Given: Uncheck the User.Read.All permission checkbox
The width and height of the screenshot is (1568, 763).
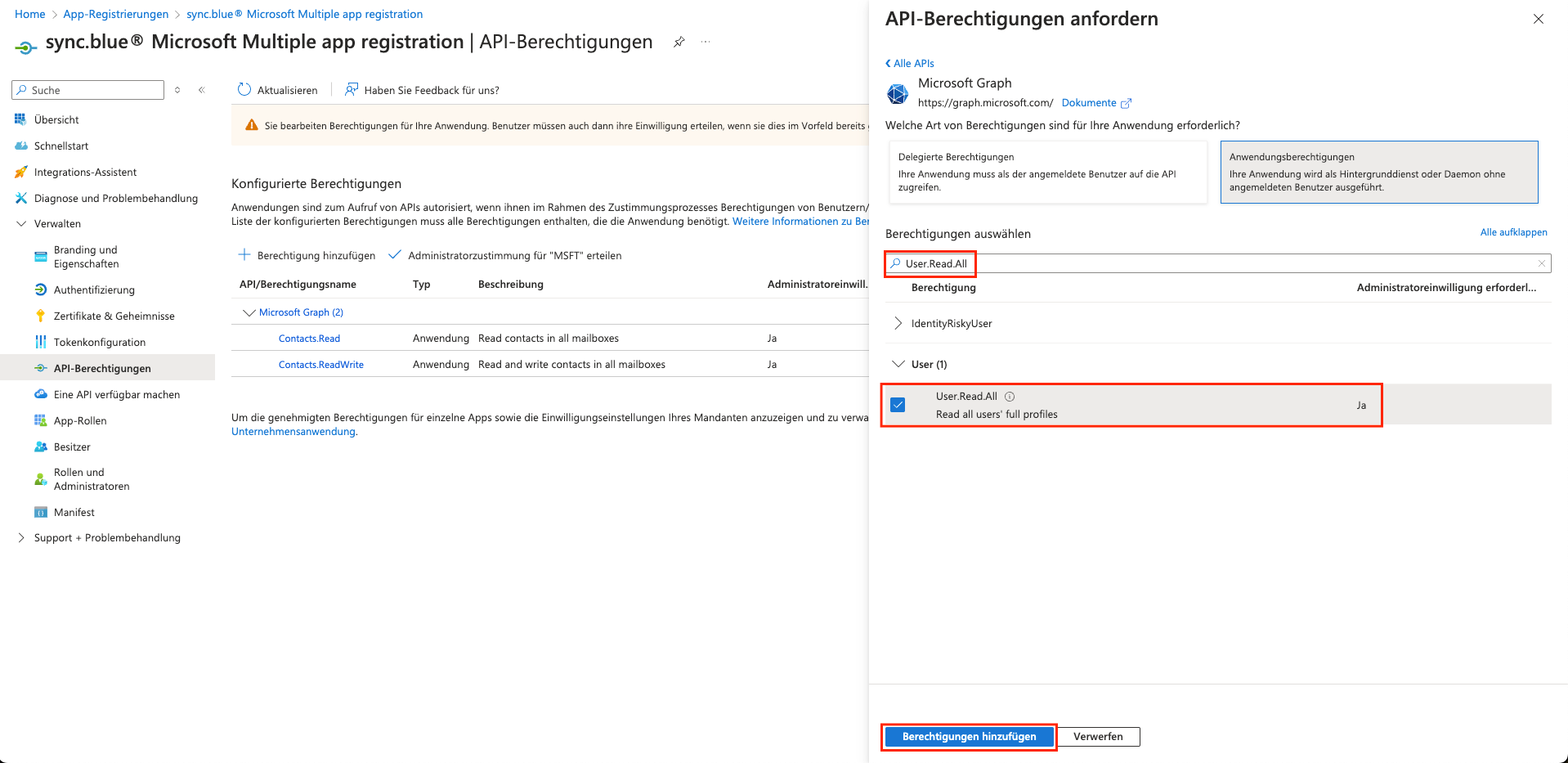Looking at the screenshot, I should [898, 405].
